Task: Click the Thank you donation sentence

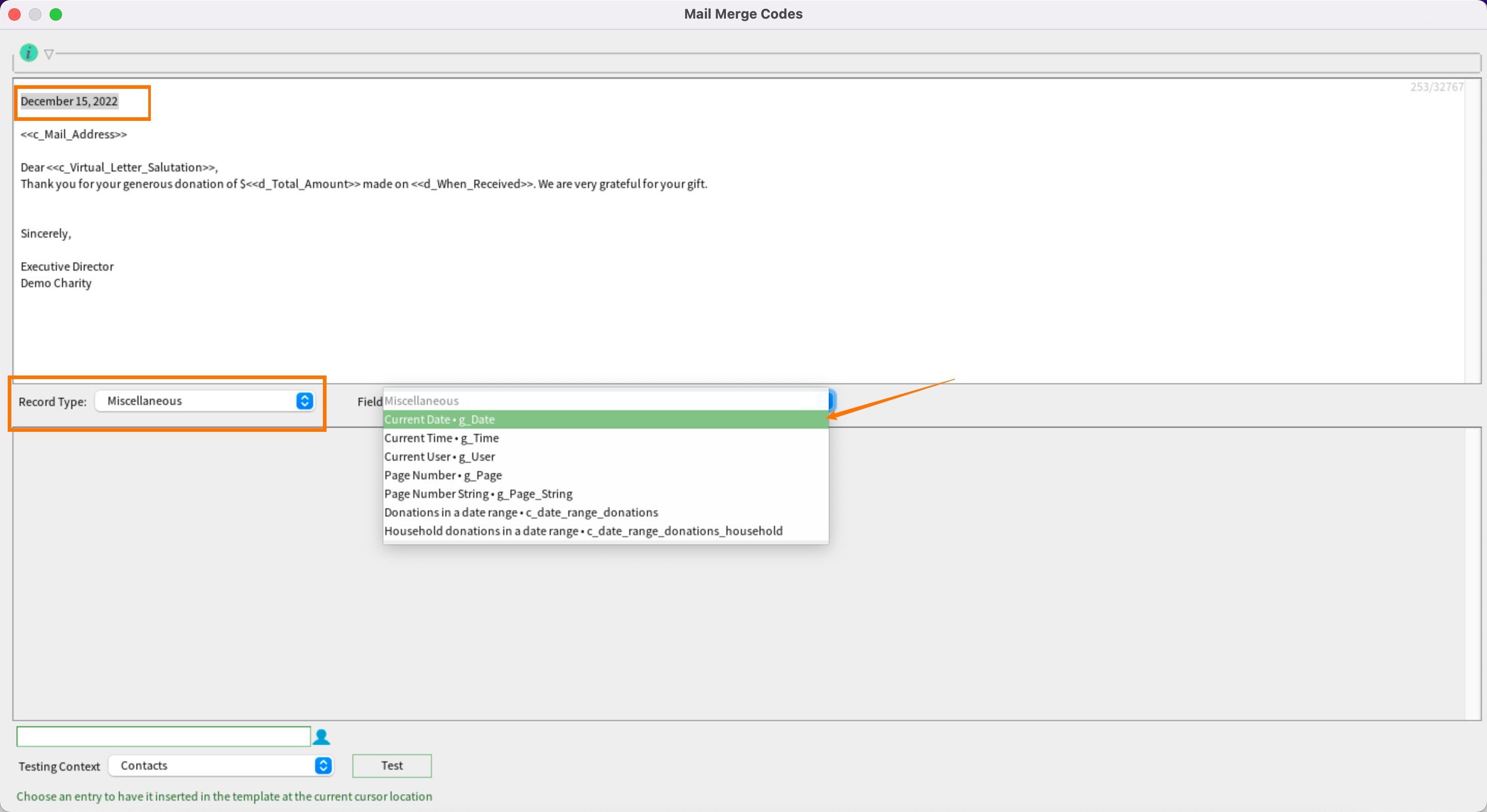Action: pyautogui.click(x=364, y=184)
